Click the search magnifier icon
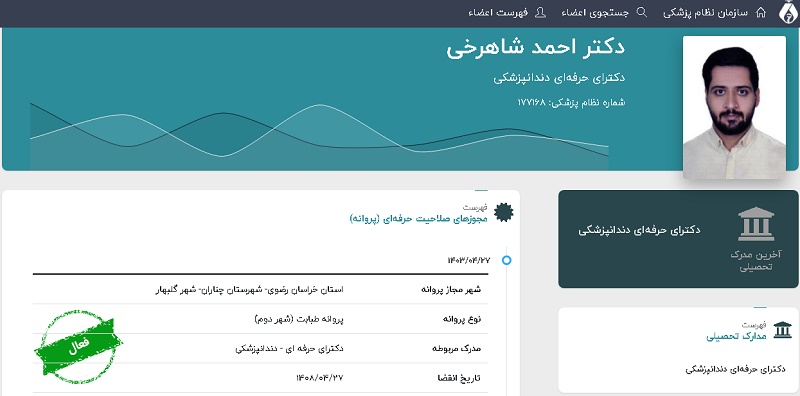Image resolution: width=800 pixels, height=396 pixels. pos(642,13)
